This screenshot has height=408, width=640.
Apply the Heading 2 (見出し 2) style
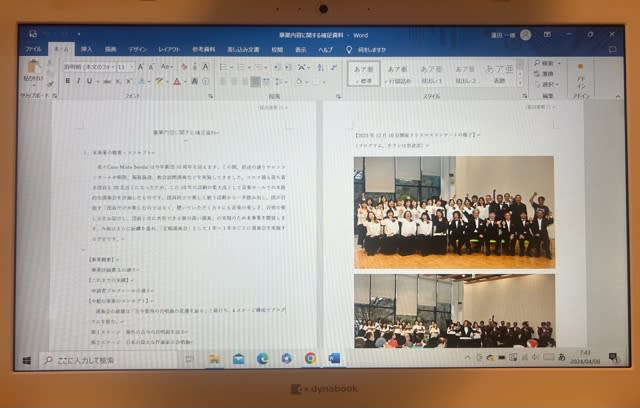pyautogui.click(x=465, y=74)
